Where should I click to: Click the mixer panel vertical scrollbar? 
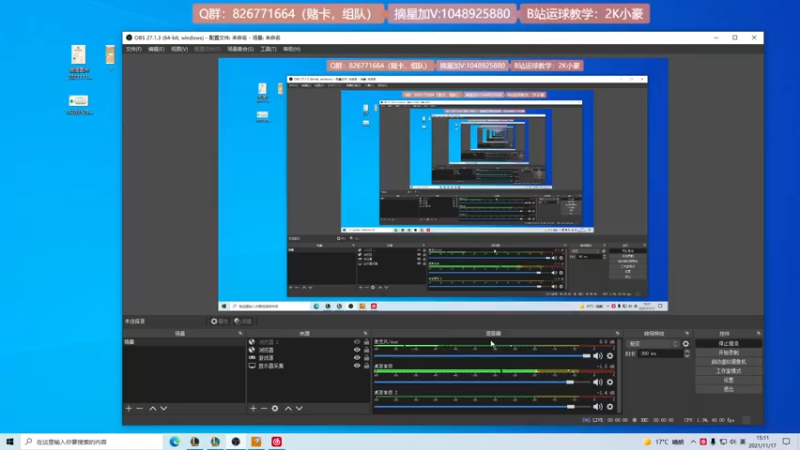[x=619, y=375]
